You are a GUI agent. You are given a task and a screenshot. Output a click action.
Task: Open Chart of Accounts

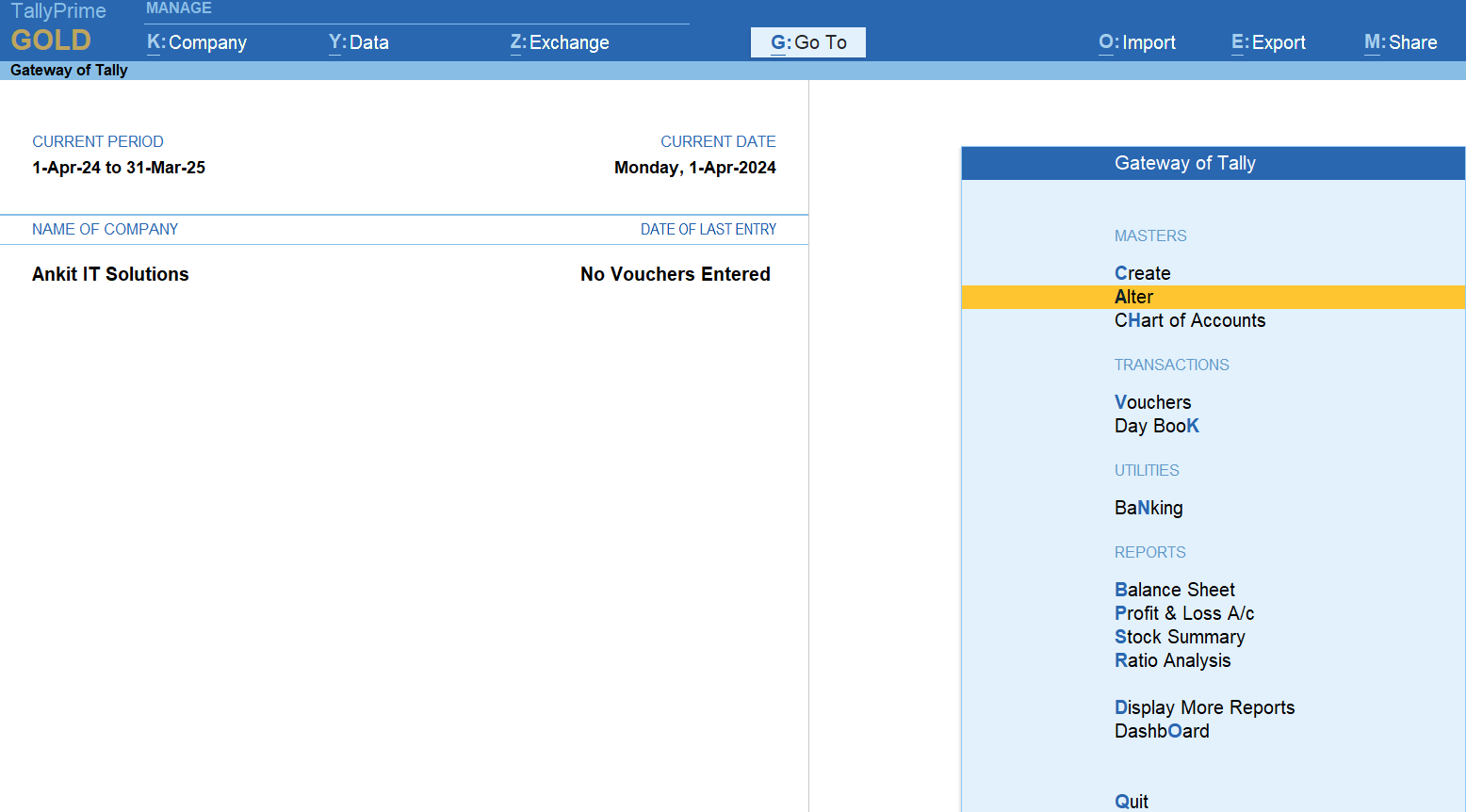[x=1189, y=320]
